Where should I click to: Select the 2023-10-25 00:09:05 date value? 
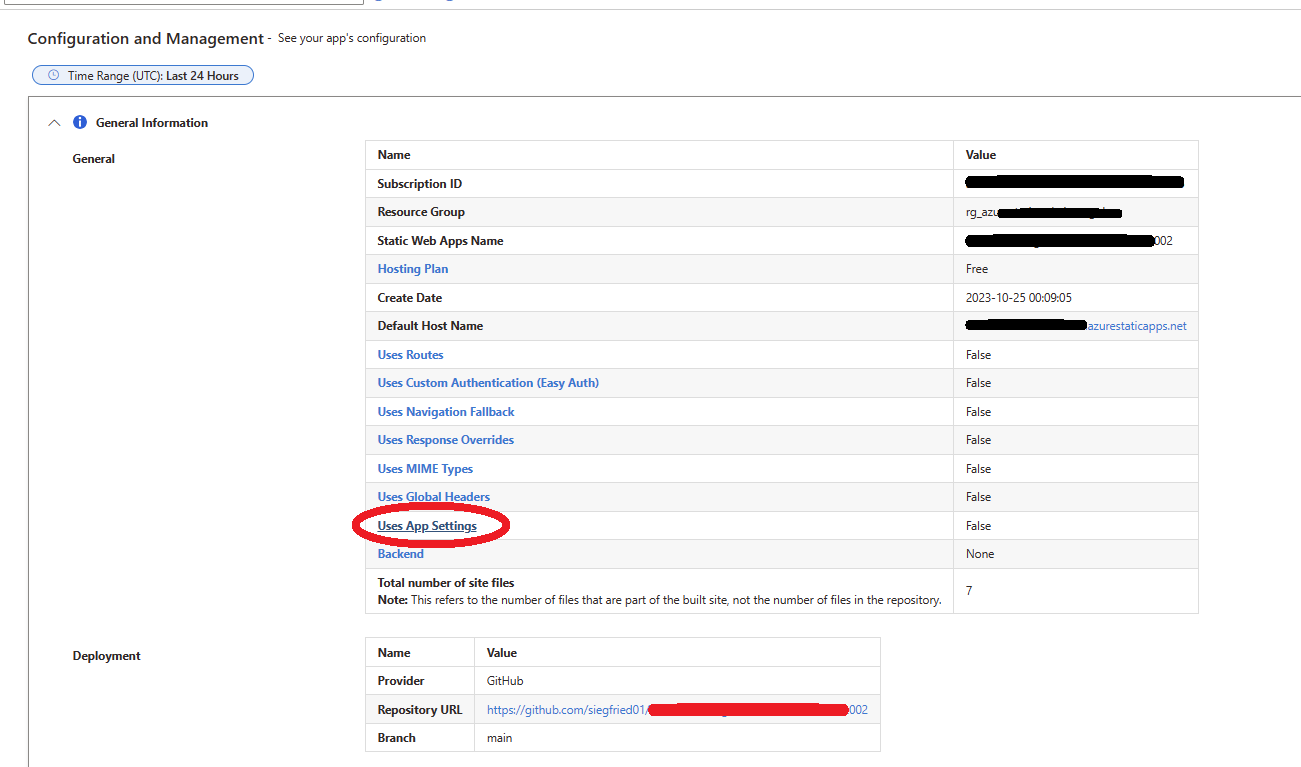coord(1019,298)
